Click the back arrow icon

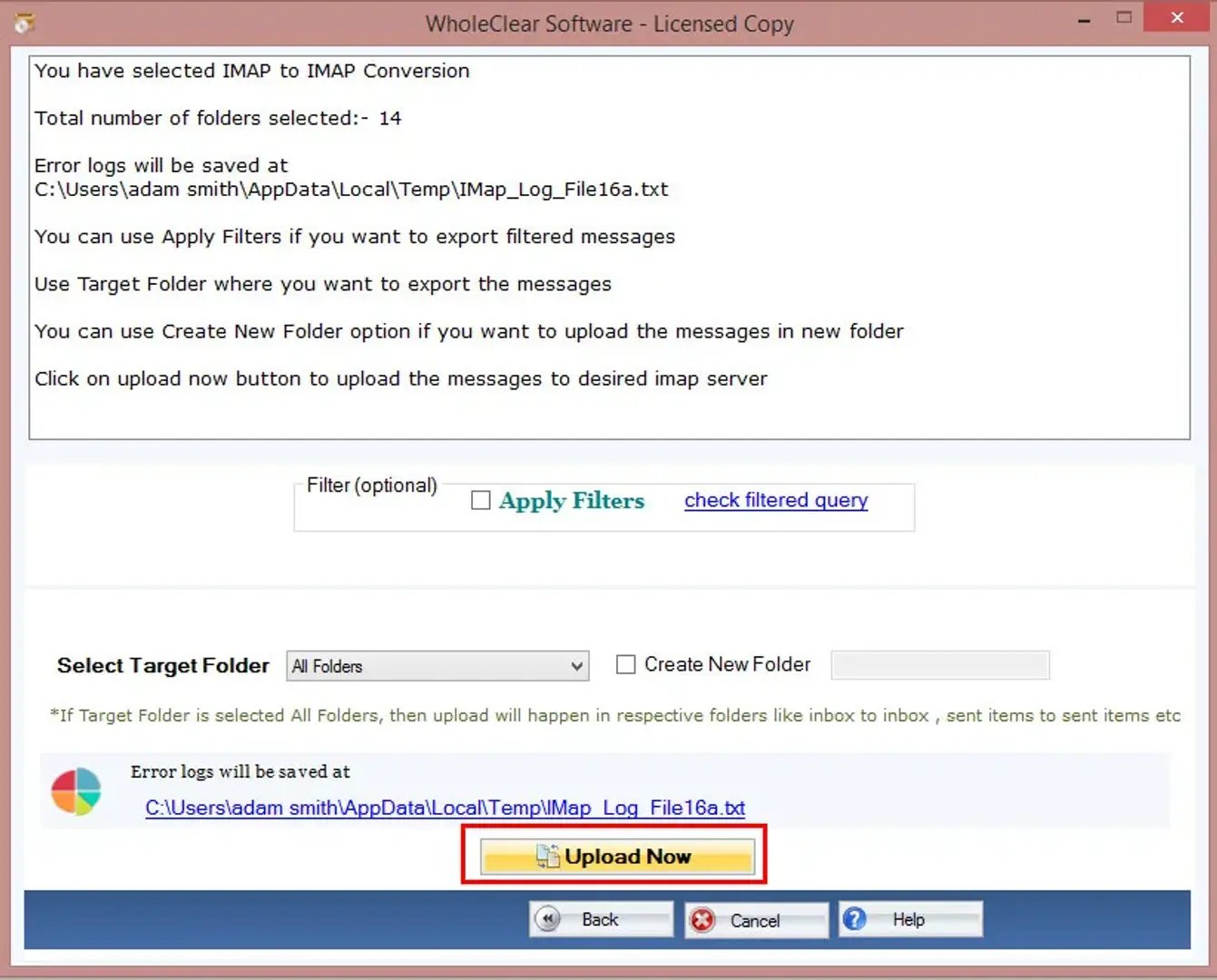click(x=548, y=919)
